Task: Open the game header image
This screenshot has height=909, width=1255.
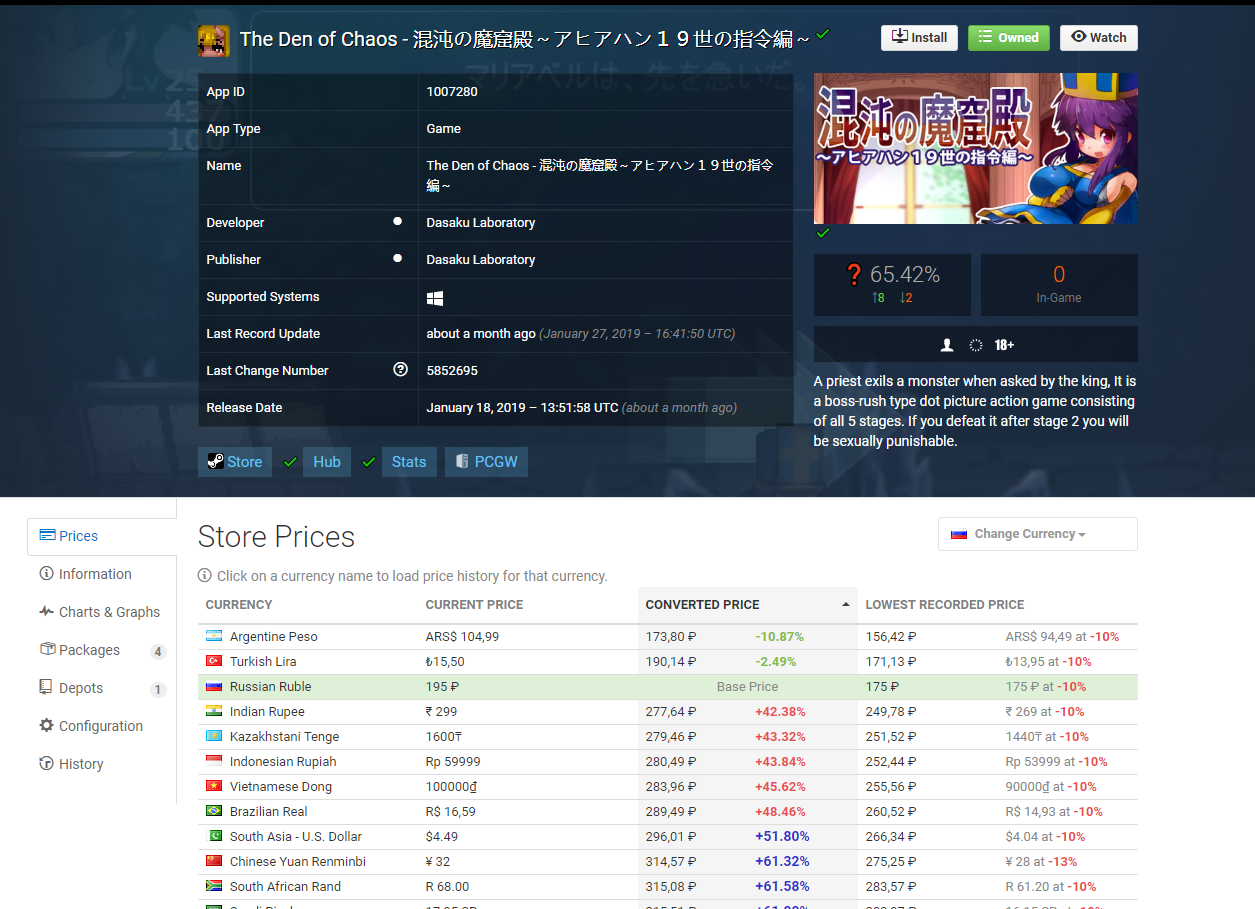Action: point(975,148)
